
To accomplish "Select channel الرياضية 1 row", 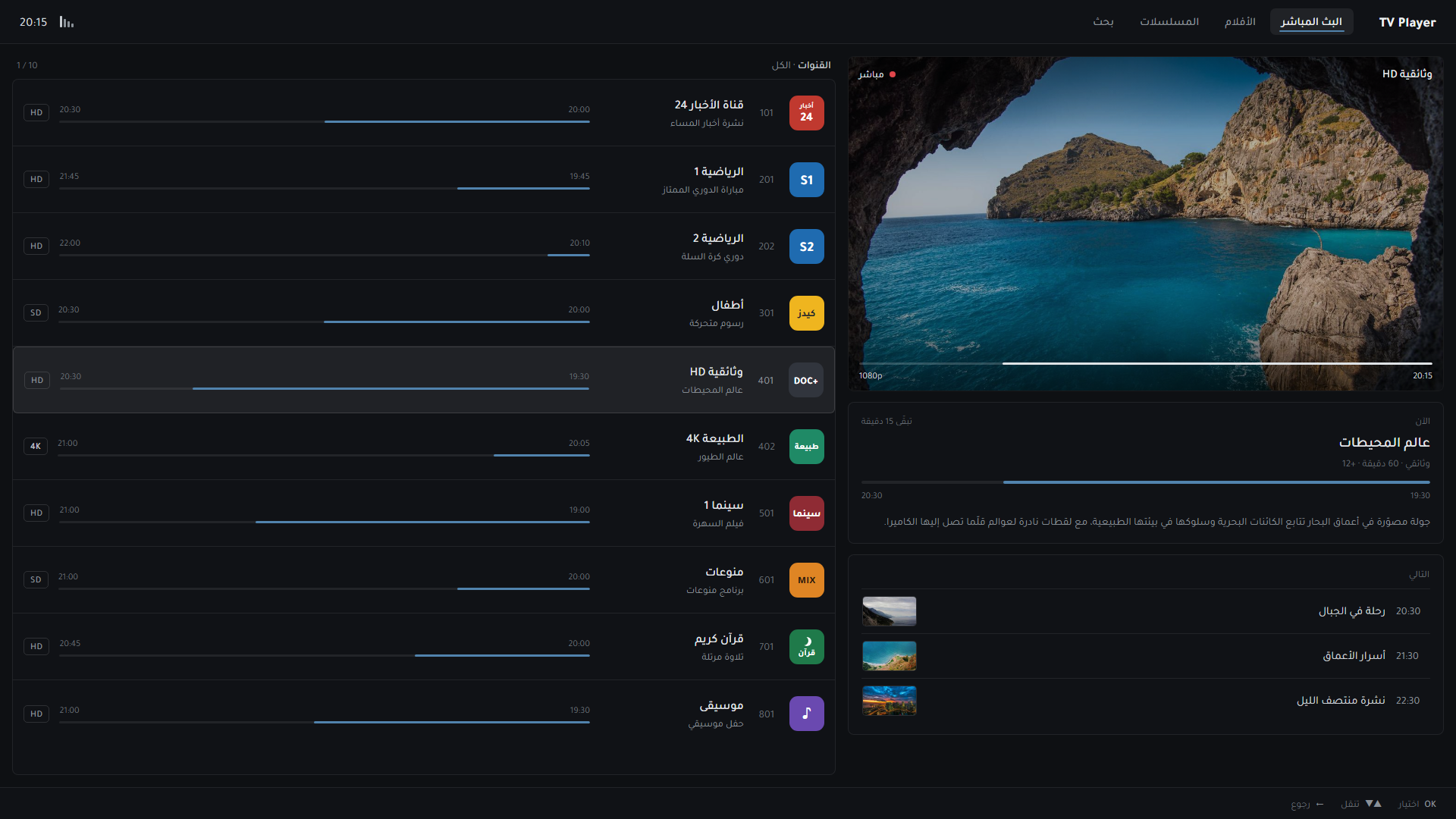I will (424, 180).
